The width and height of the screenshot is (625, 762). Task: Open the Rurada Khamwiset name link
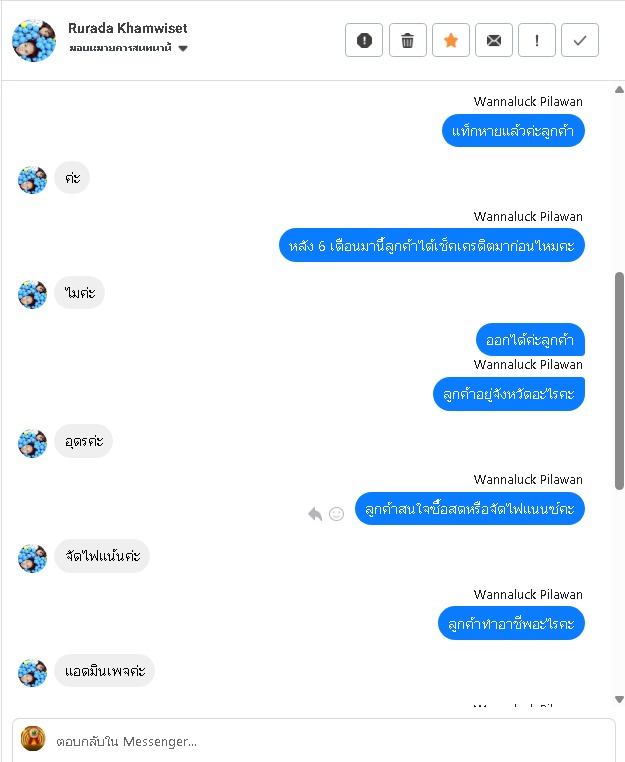tap(127, 28)
